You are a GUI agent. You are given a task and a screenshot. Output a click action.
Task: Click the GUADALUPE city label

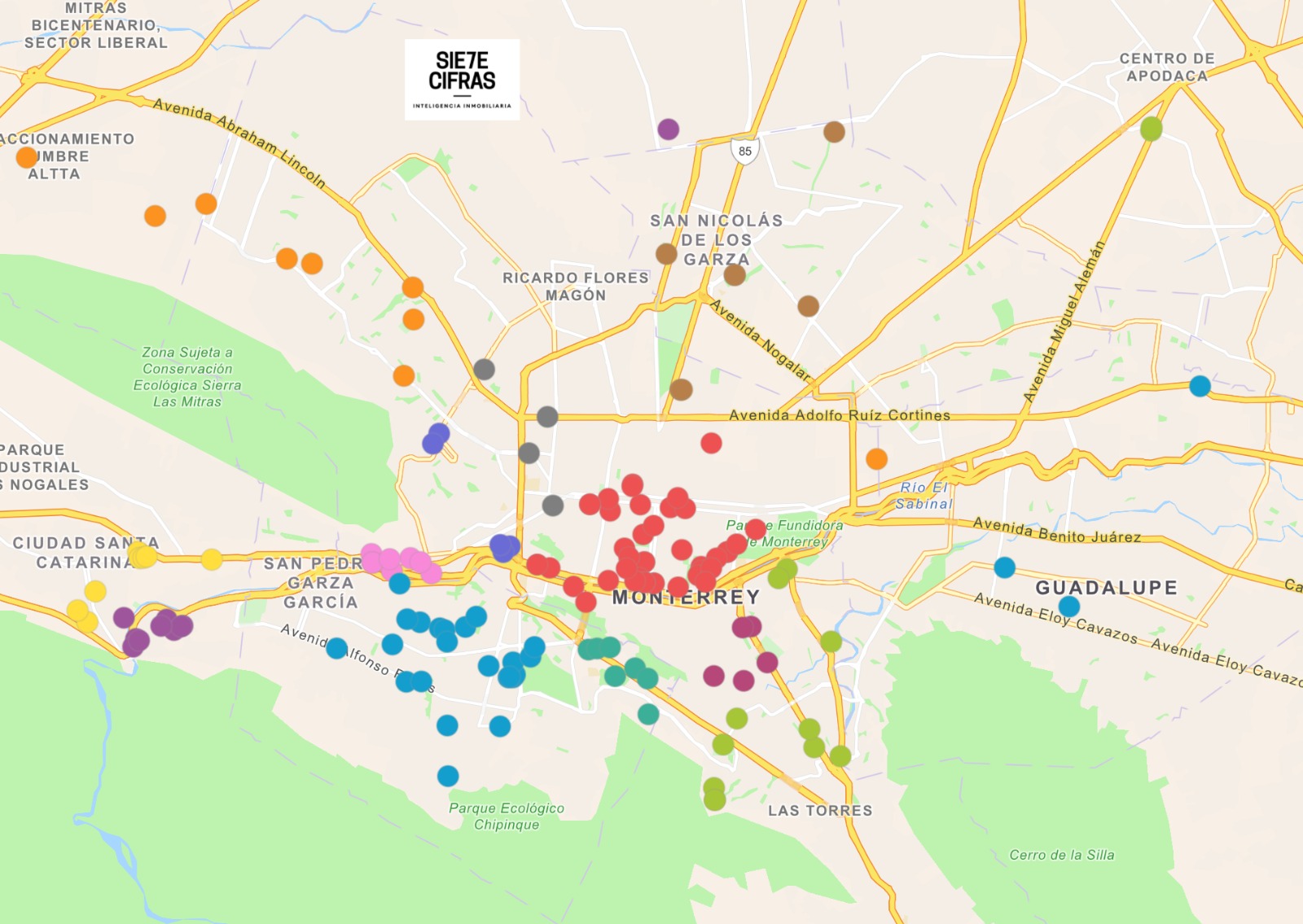point(1107,588)
